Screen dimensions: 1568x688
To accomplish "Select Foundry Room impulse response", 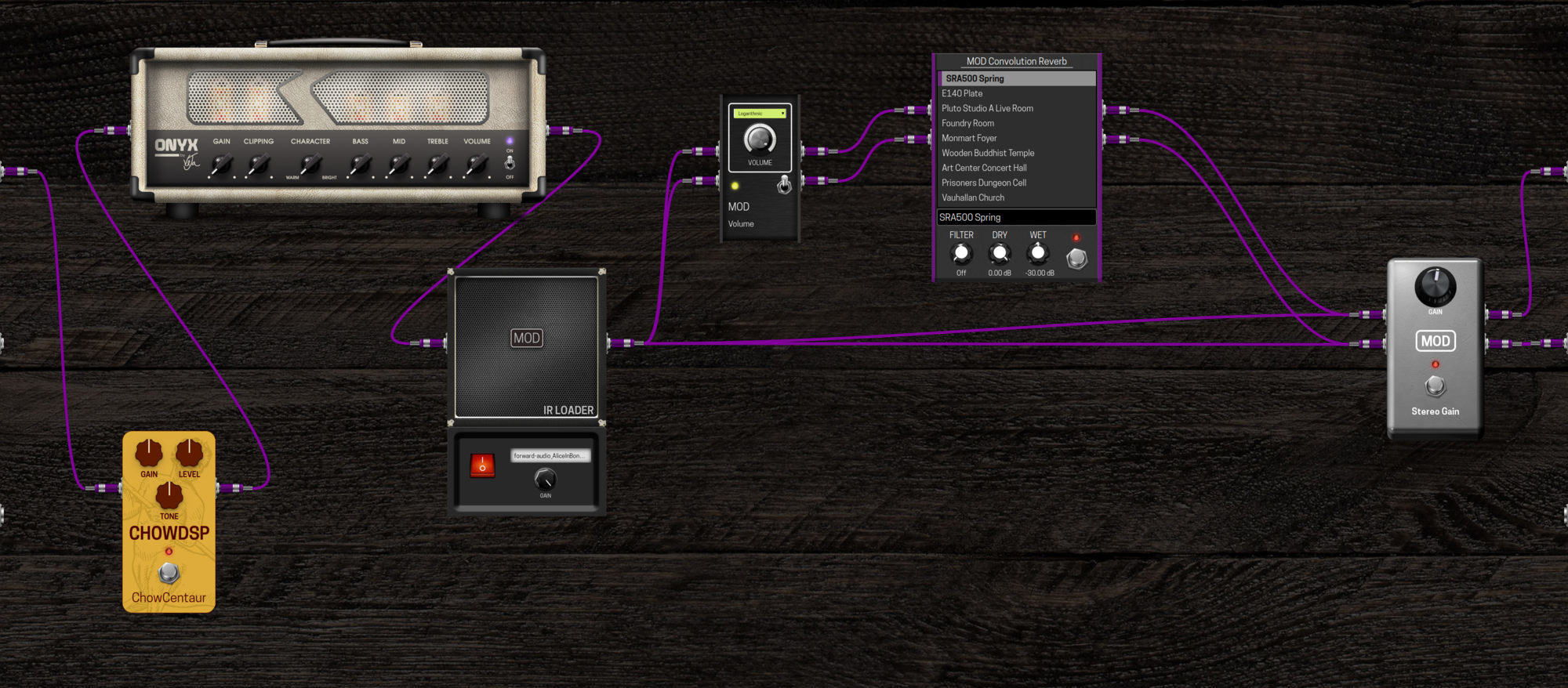I will tap(1017, 123).
